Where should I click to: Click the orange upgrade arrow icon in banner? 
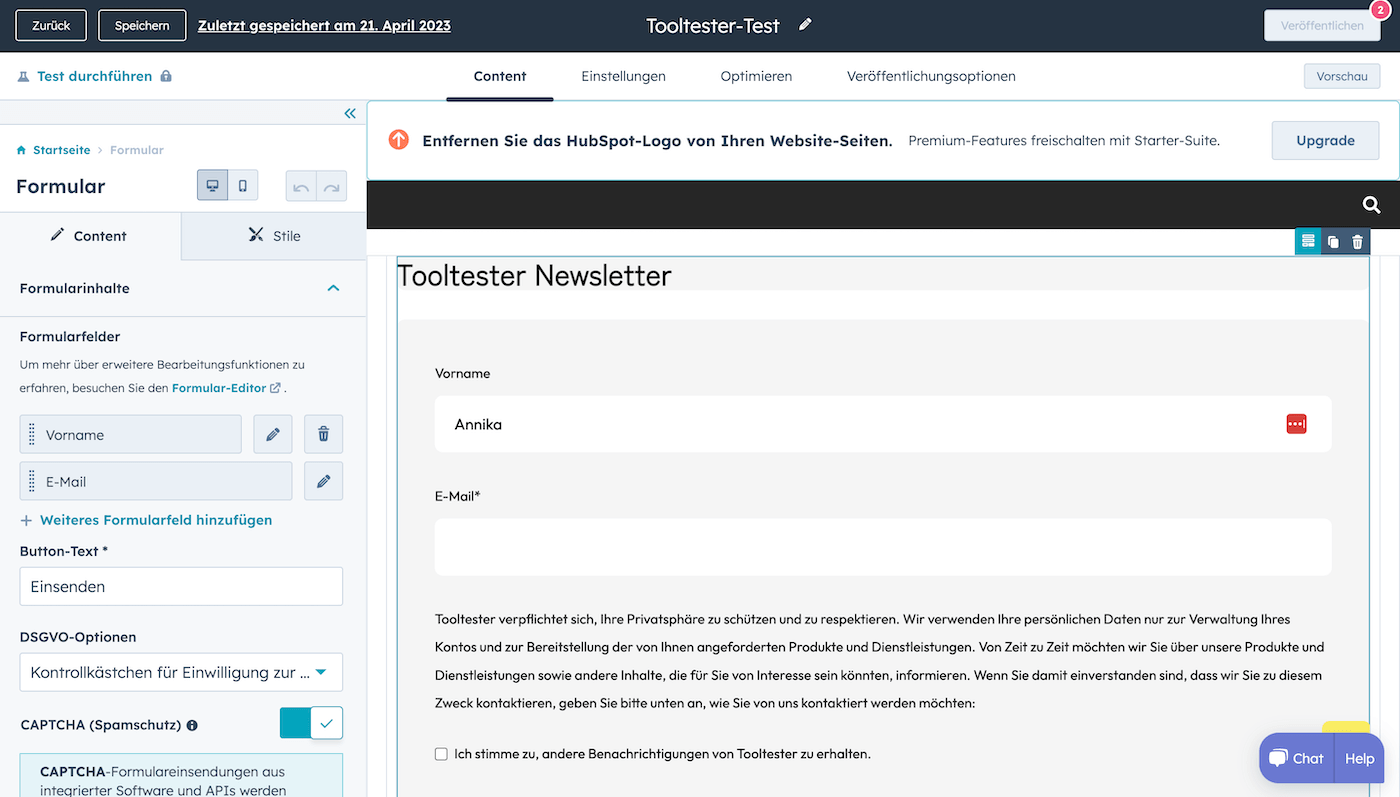[x=399, y=140]
